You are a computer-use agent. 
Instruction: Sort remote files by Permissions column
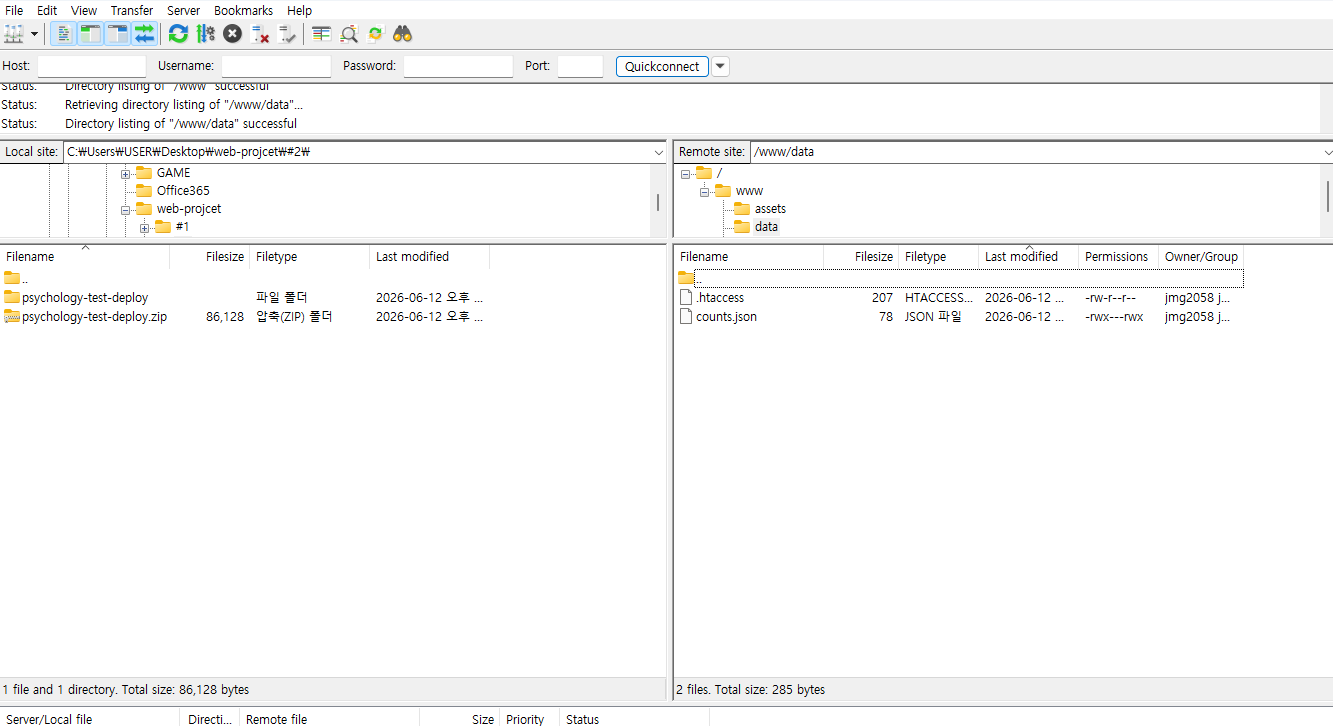point(1118,257)
